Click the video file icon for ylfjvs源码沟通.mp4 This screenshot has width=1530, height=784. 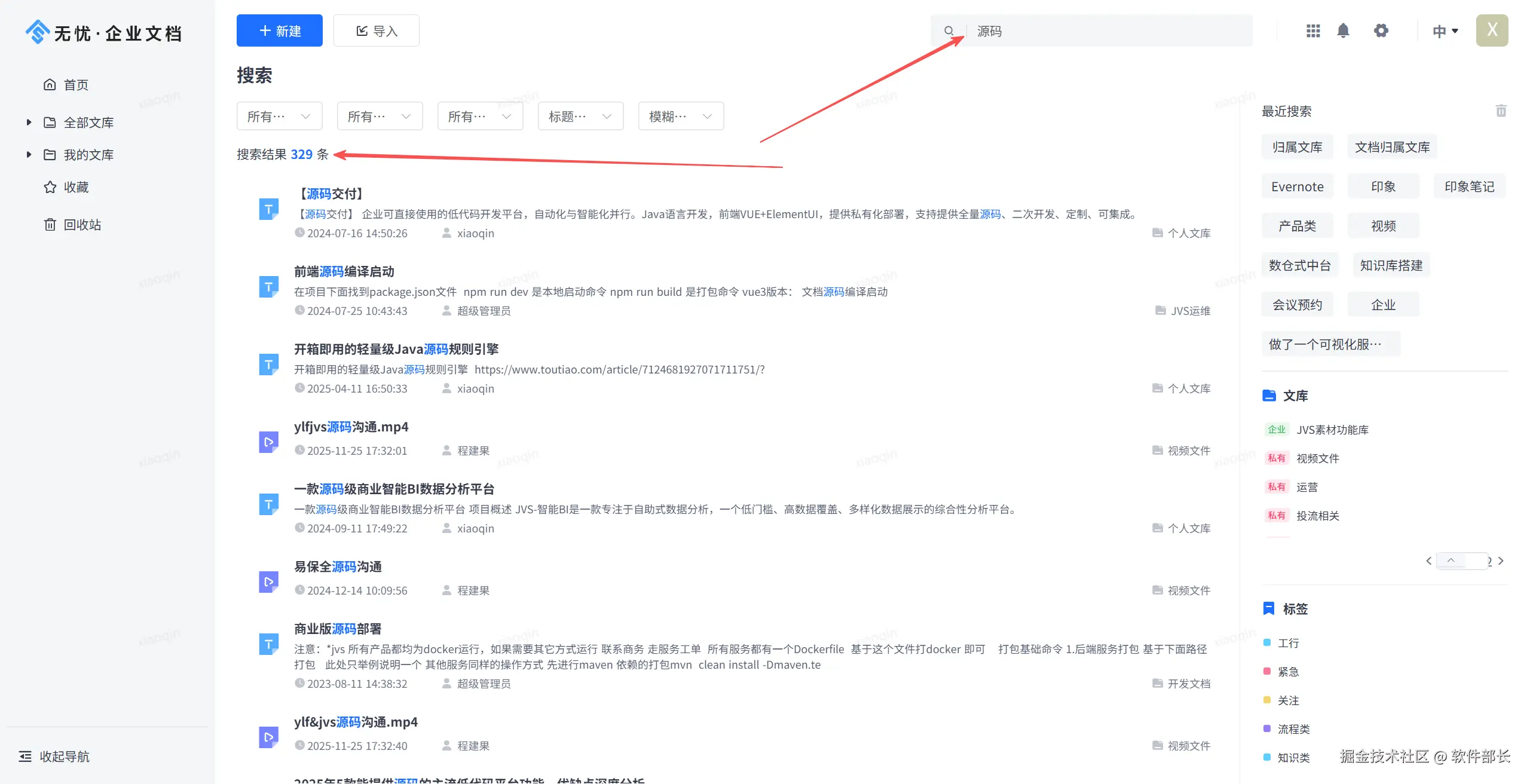268,442
